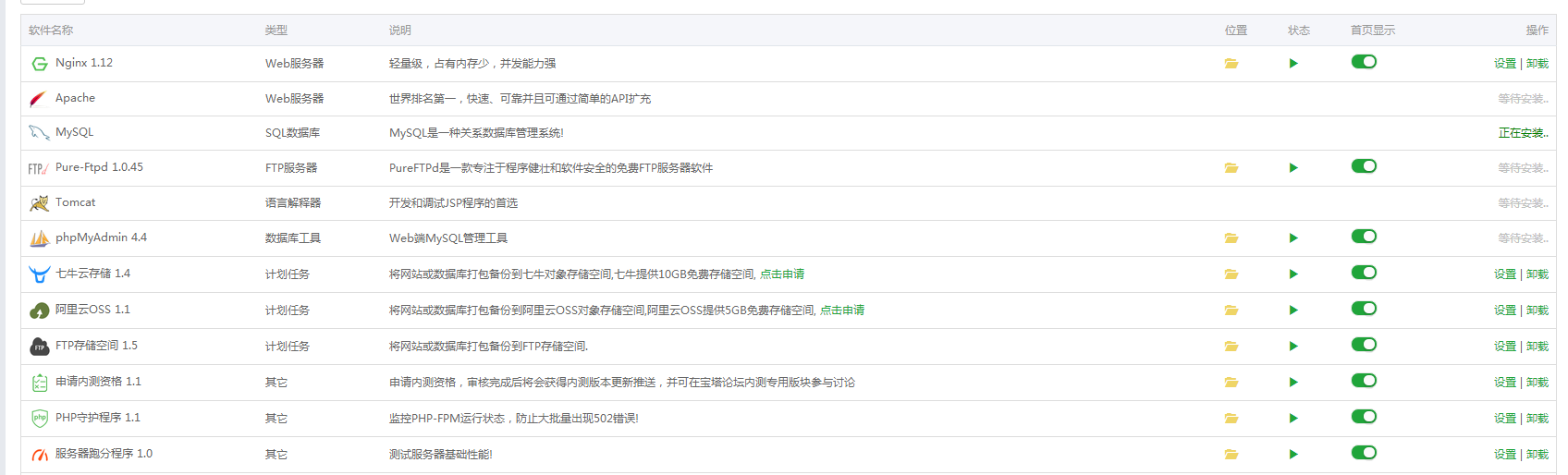The height and width of the screenshot is (475, 1568).
Task: Click the Apache feather icon
Action: pos(39,99)
